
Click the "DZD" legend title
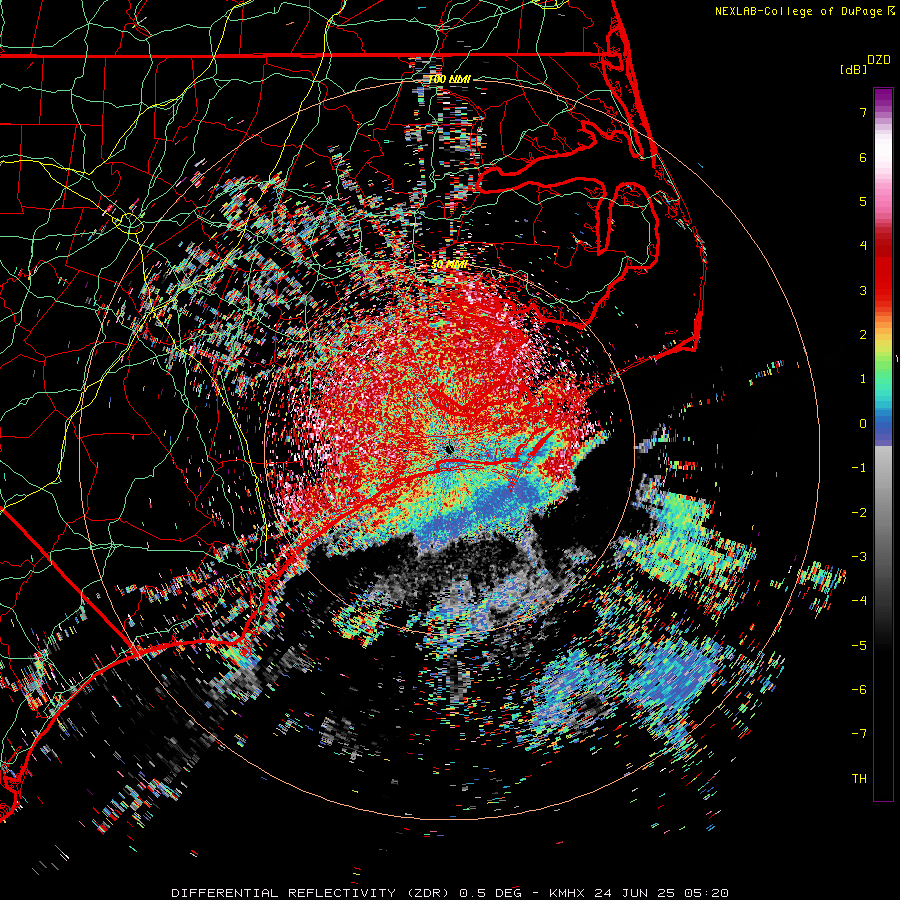[x=879, y=60]
